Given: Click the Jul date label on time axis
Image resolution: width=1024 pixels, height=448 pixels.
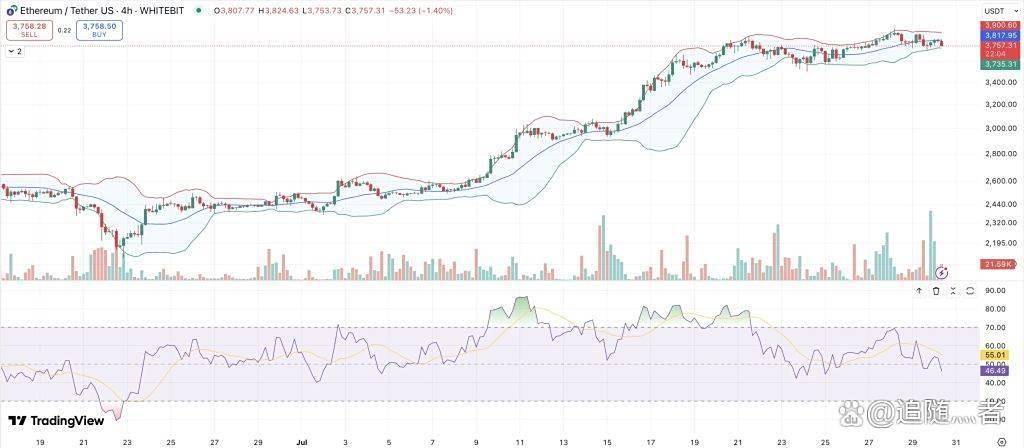Looking at the screenshot, I should click(302, 442).
